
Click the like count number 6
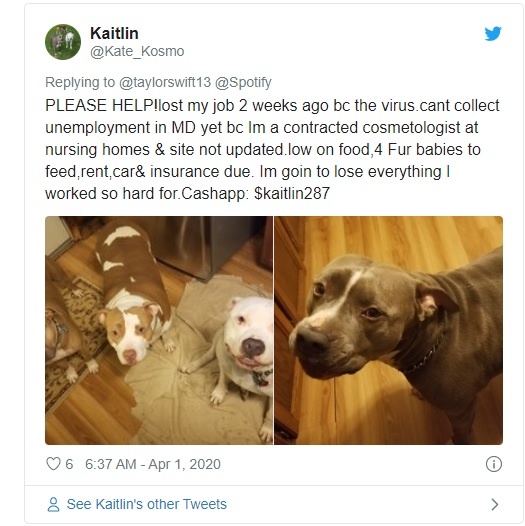point(69,464)
